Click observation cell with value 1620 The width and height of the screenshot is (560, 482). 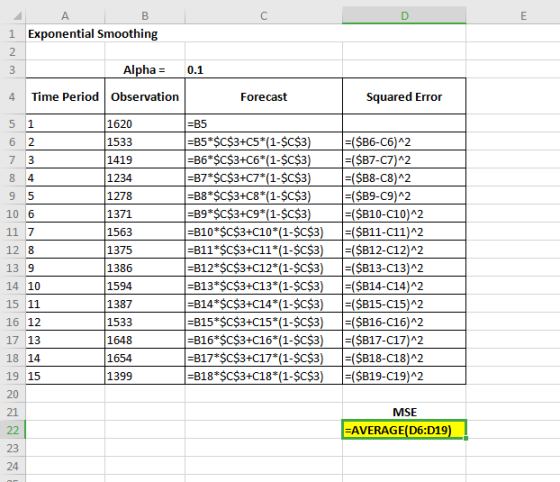click(145, 124)
